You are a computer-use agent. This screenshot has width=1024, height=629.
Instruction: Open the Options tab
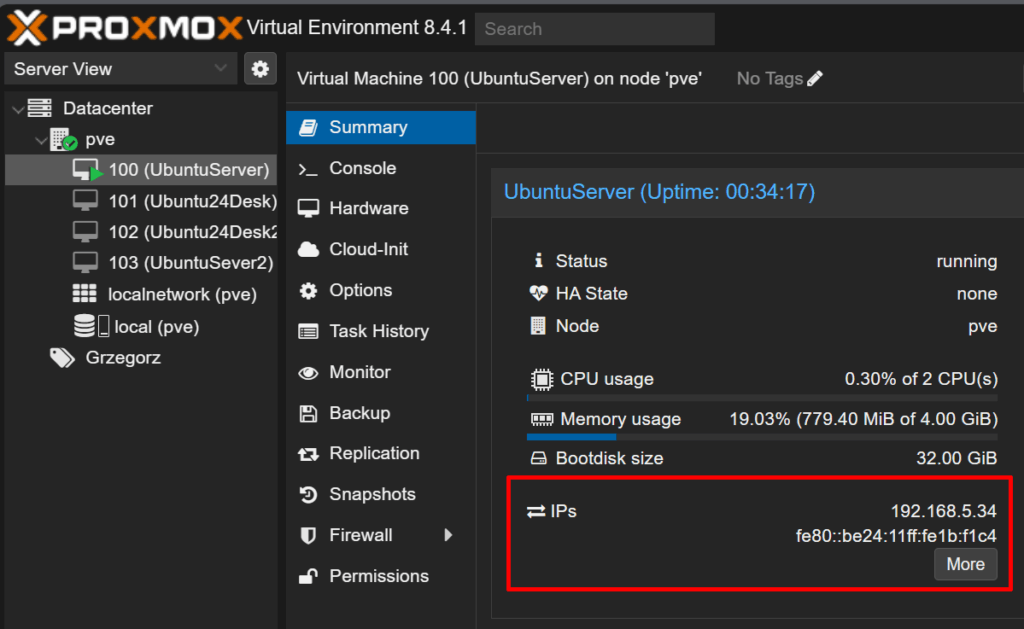coord(381,291)
